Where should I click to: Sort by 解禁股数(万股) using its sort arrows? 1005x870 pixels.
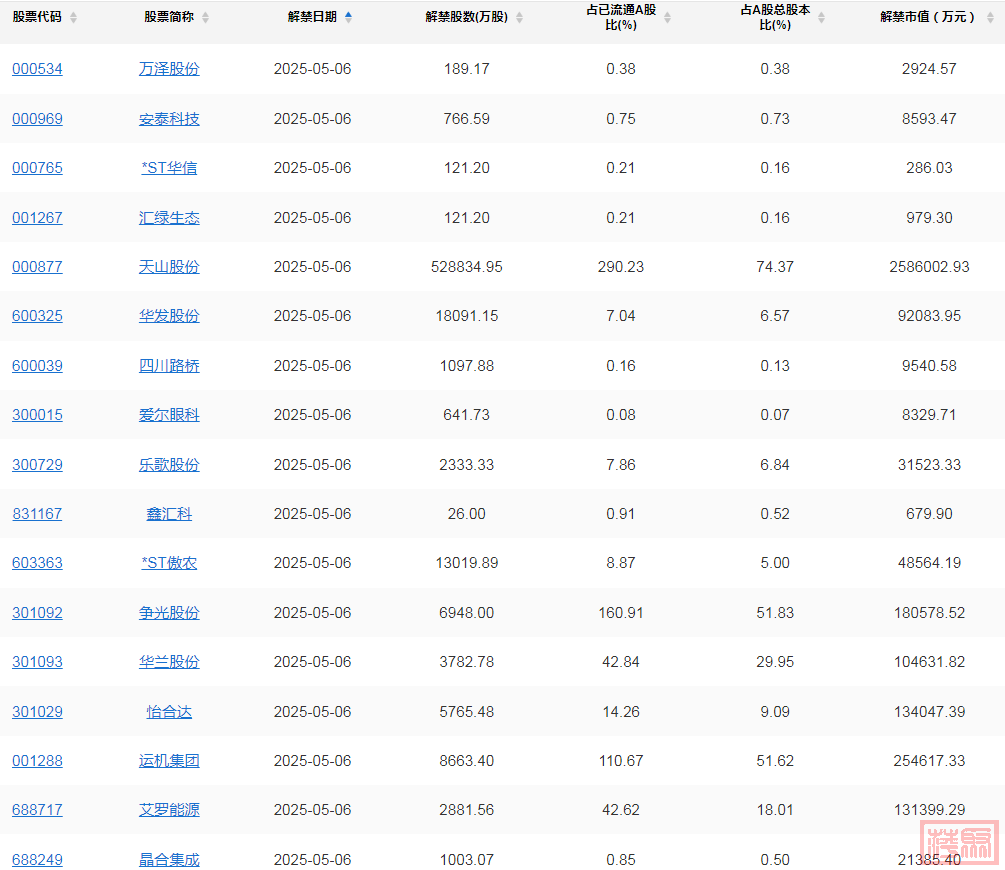click(x=519, y=18)
